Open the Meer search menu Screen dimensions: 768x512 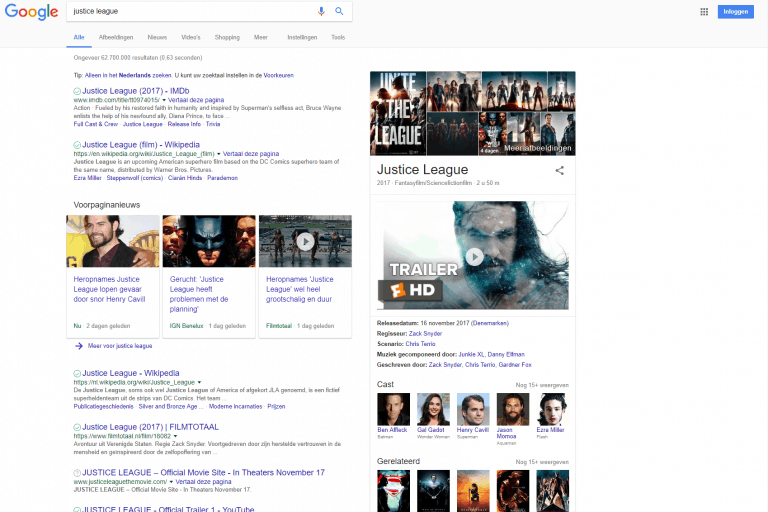tap(261, 37)
